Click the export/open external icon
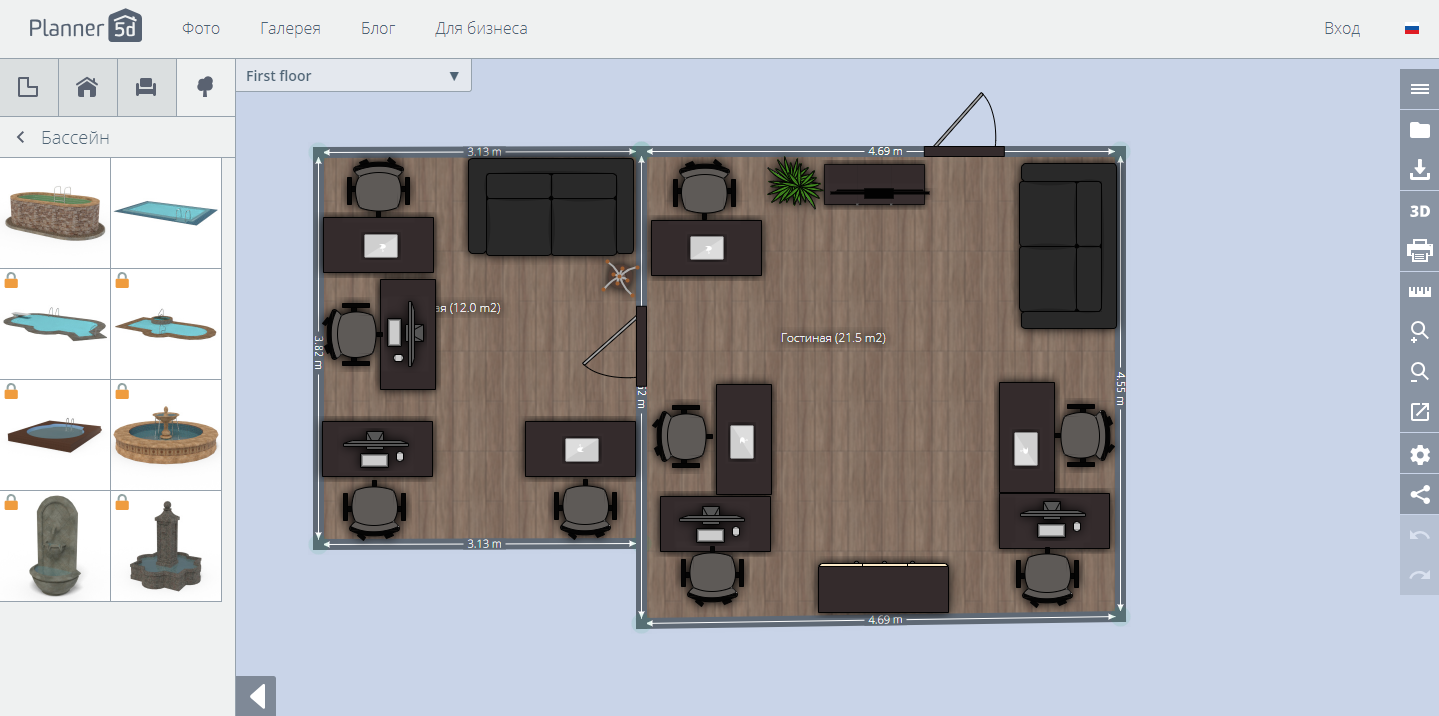This screenshot has height=716, width=1439. [x=1419, y=413]
